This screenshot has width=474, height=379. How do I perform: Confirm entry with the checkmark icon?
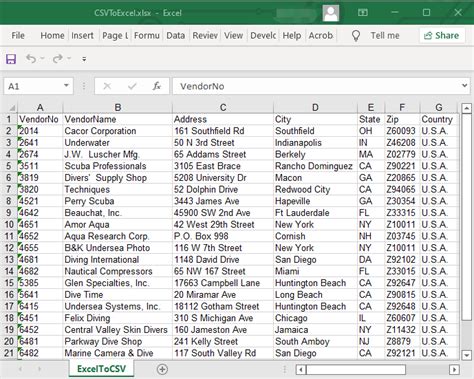pyautogui.click(x=132, y=86)
